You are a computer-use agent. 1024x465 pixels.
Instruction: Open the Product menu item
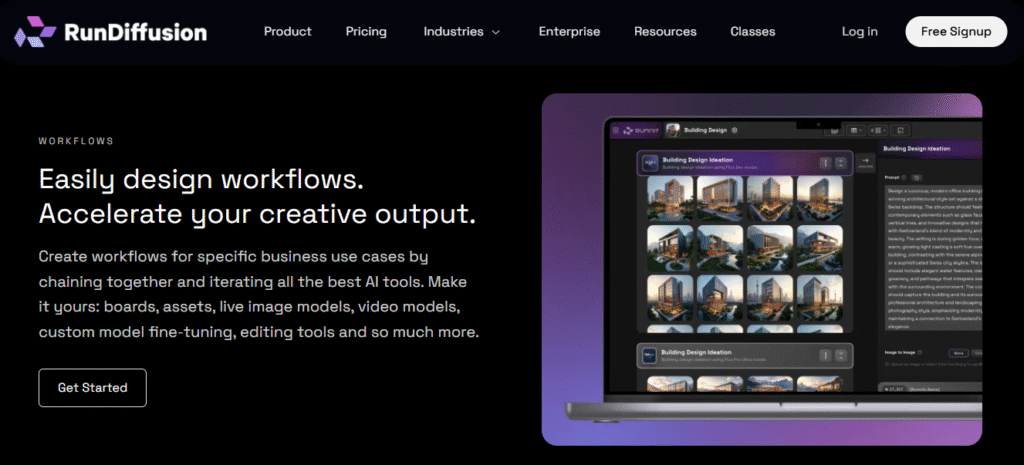click(x=287, y=32)
